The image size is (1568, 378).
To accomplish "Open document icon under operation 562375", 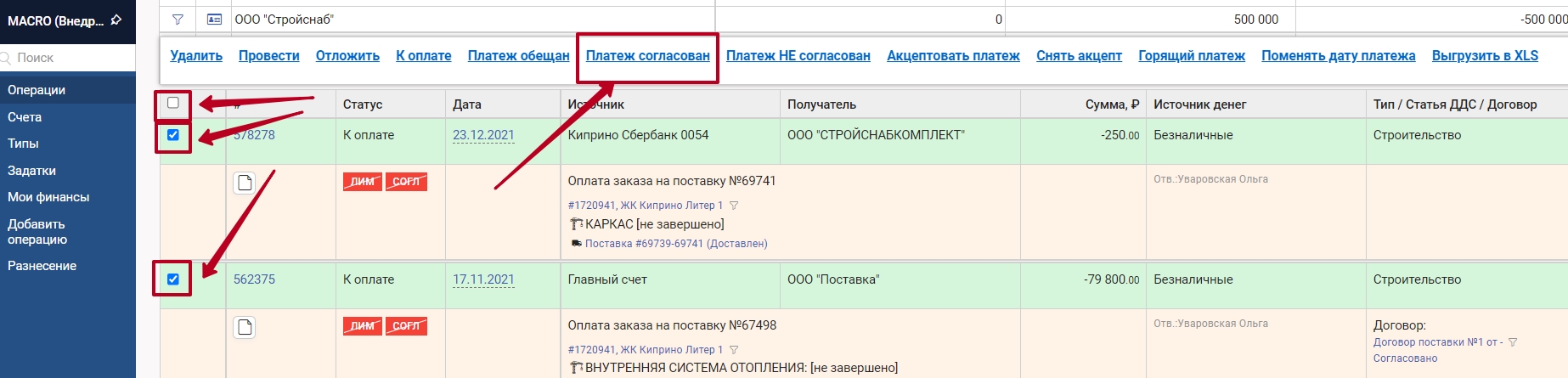I will (x=245, y=327).
